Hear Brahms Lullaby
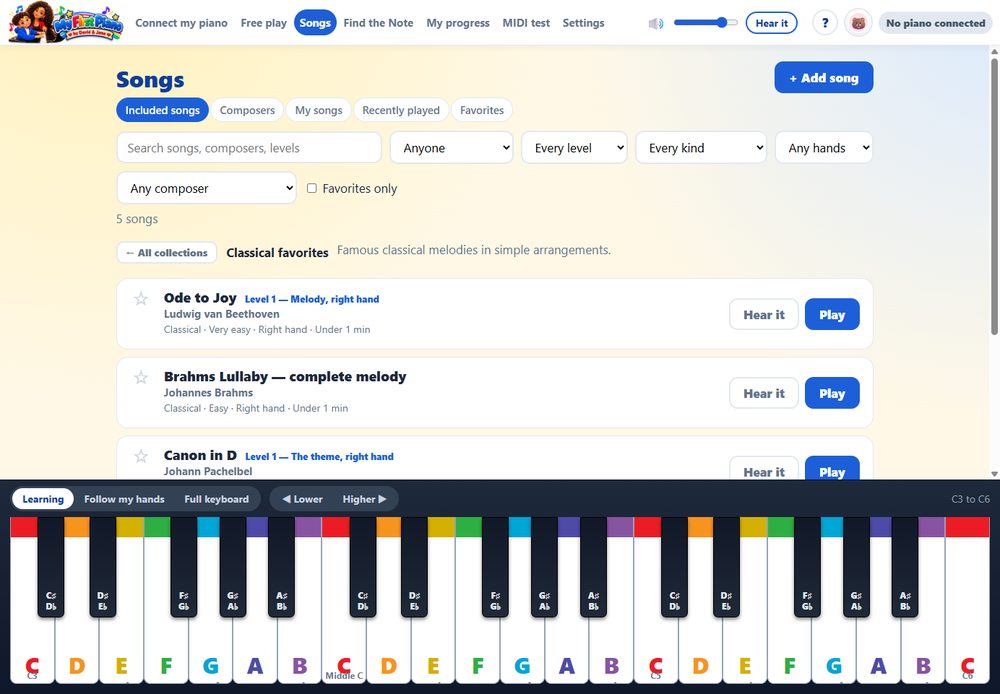1000x694 pixels. coord(764,394)
